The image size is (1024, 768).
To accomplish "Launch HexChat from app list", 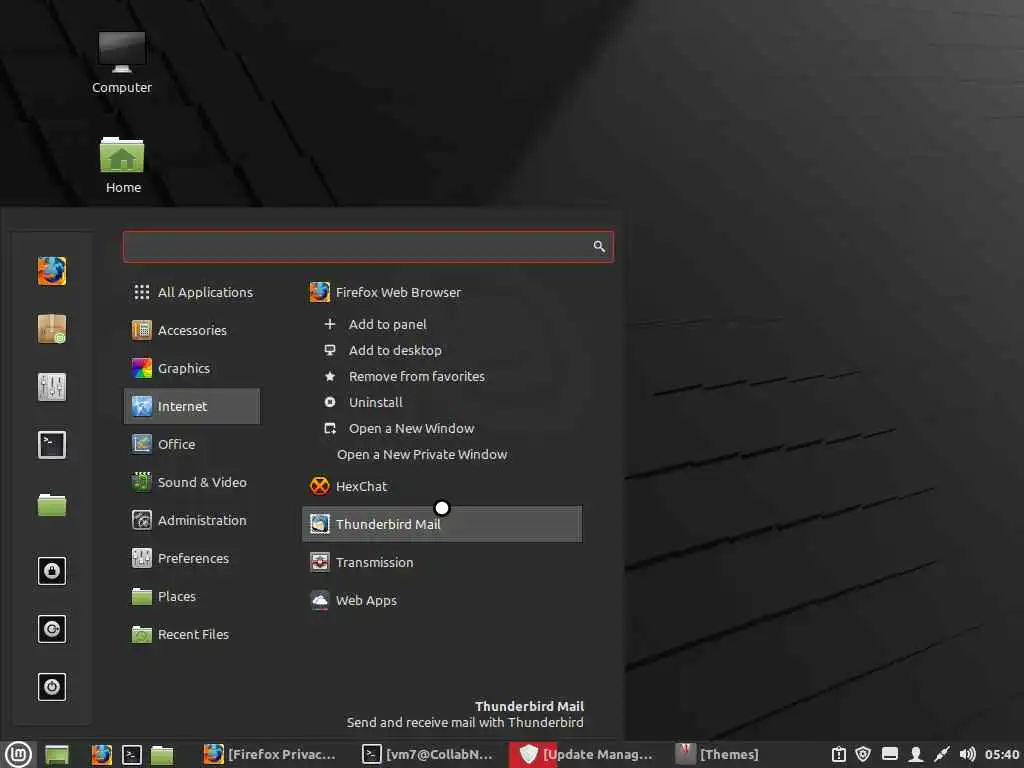I will coord(442,486).
